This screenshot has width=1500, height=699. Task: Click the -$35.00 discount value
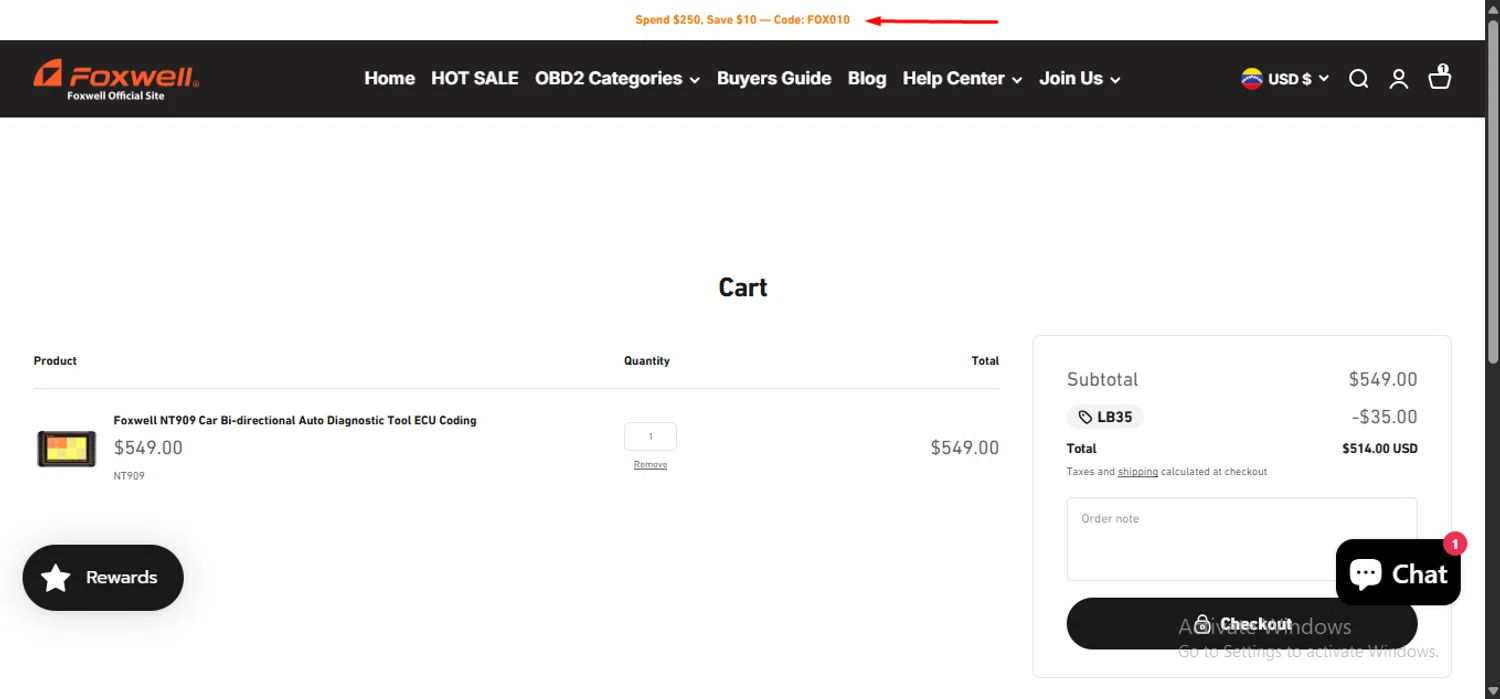coord(1385,417)
